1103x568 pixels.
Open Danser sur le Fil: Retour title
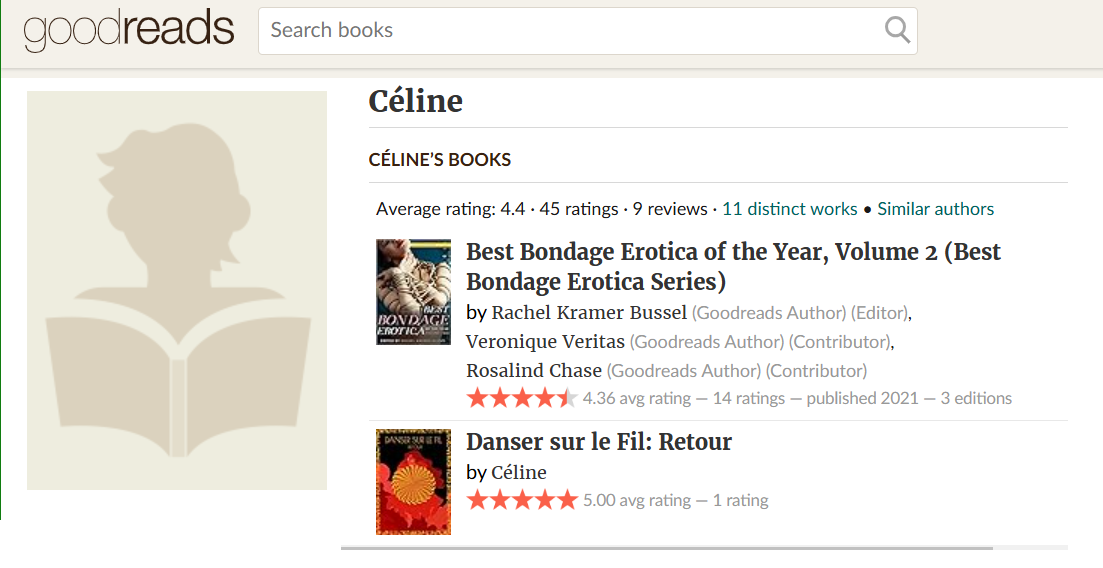click(599, 442)
